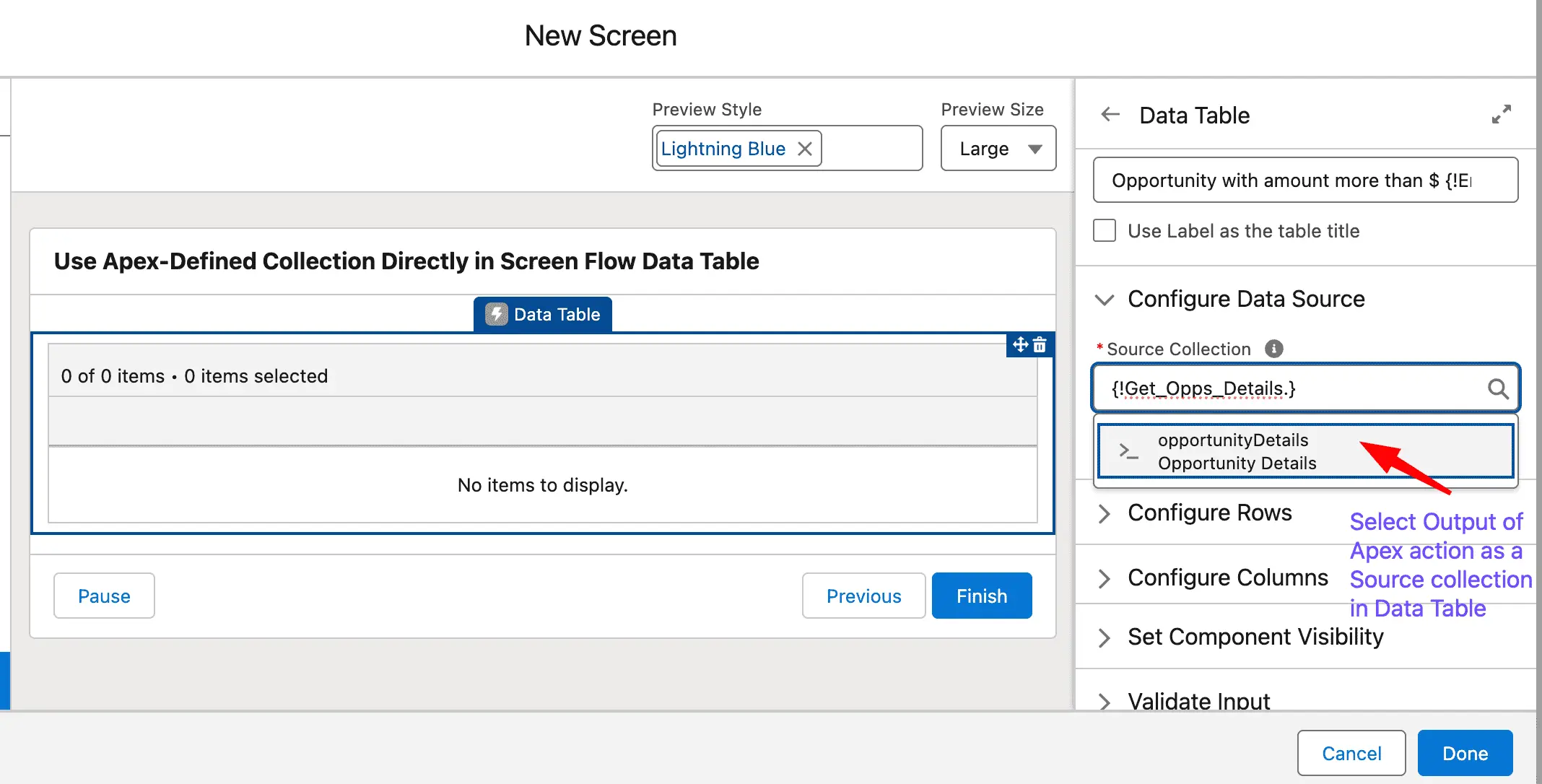Click the search icon in Source Collection field

1499,389
